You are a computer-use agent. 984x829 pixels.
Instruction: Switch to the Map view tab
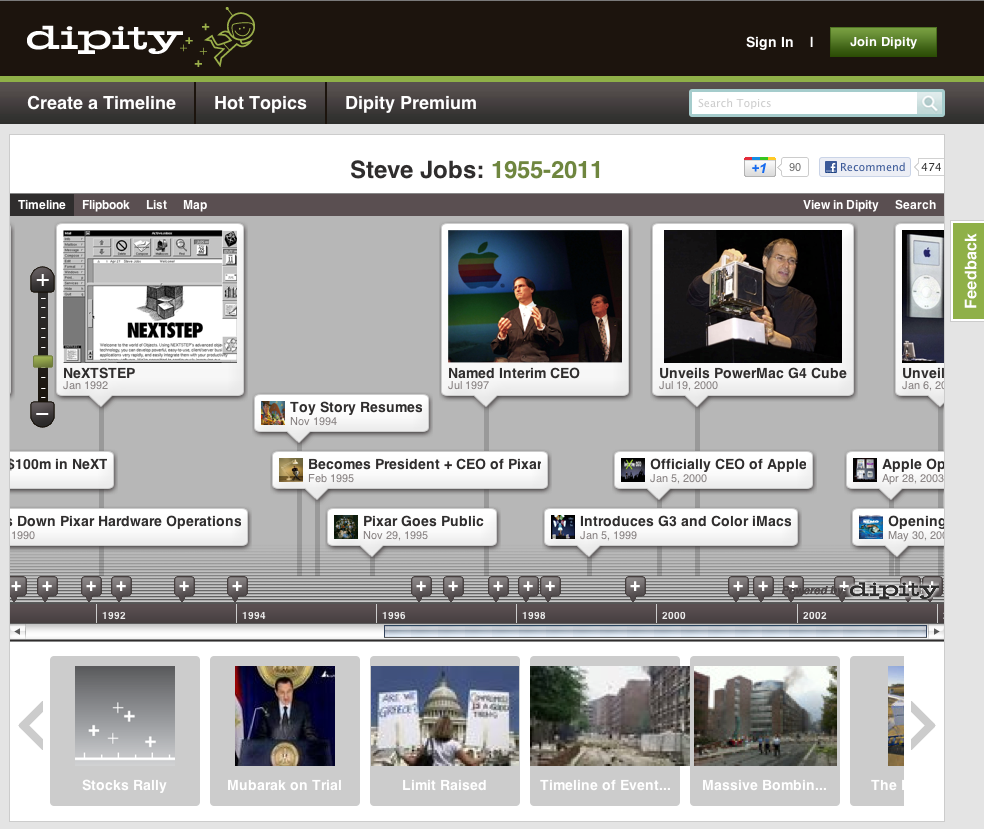click(195, 205)
